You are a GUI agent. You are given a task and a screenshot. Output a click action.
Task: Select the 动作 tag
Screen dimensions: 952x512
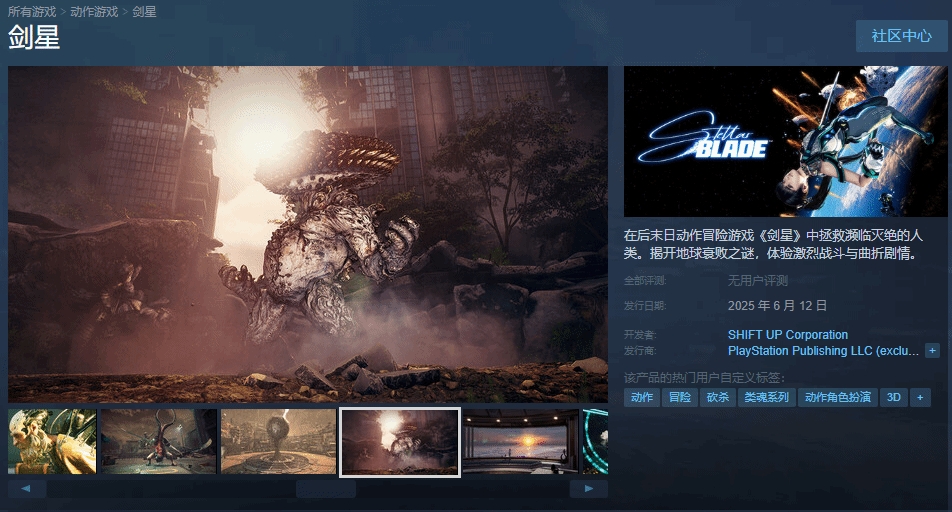pos(642,397)
